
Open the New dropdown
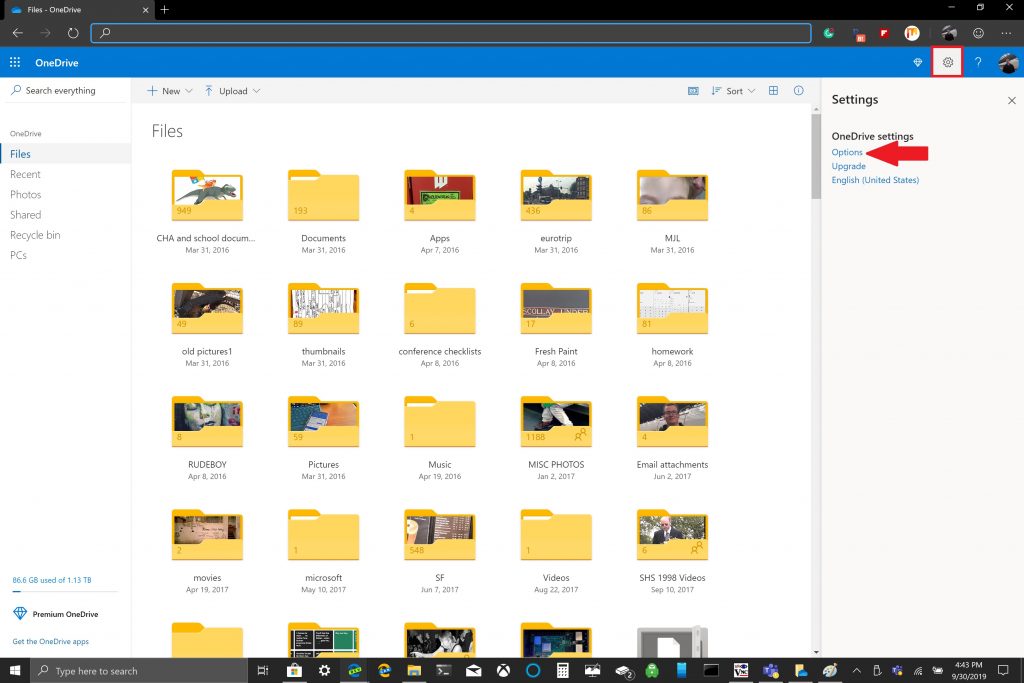tap(169, 91)
